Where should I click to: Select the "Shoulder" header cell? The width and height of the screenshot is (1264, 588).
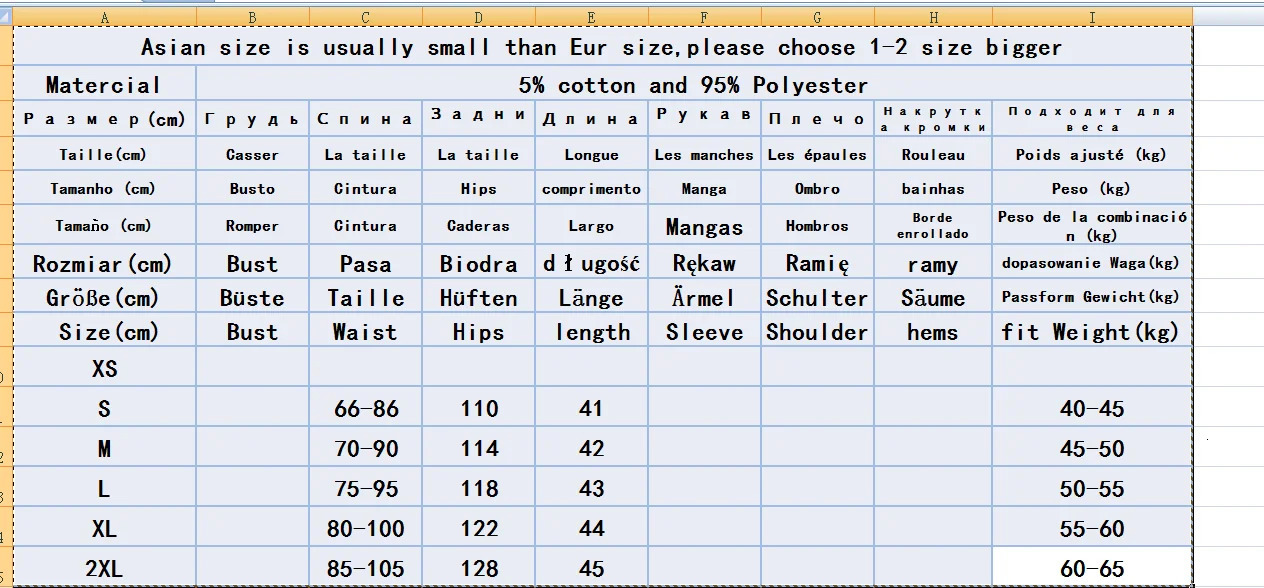pos(817,332)
